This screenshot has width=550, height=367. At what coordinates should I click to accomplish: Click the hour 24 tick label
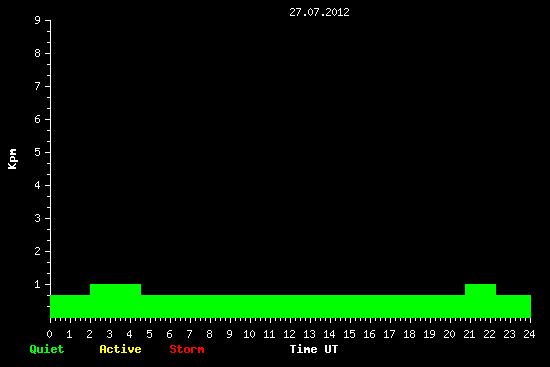[x=529, y=334]
